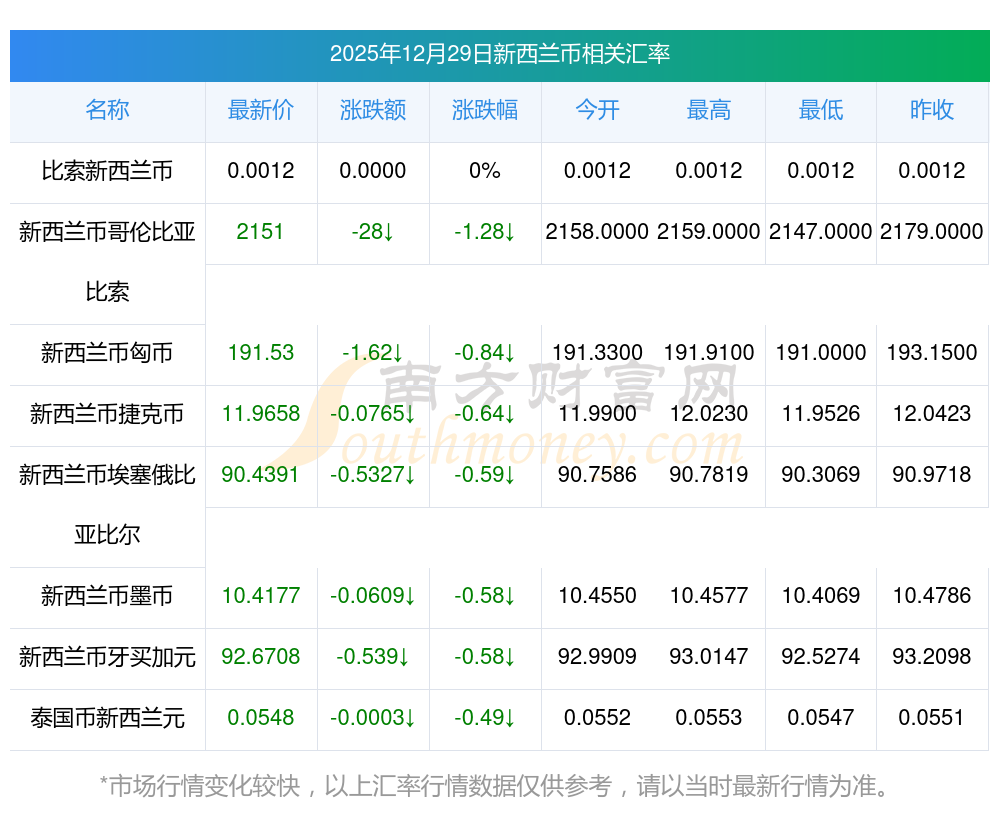Open the 新西兰币墨币 row name
The image size is (1000, 817).
point(107,596)
